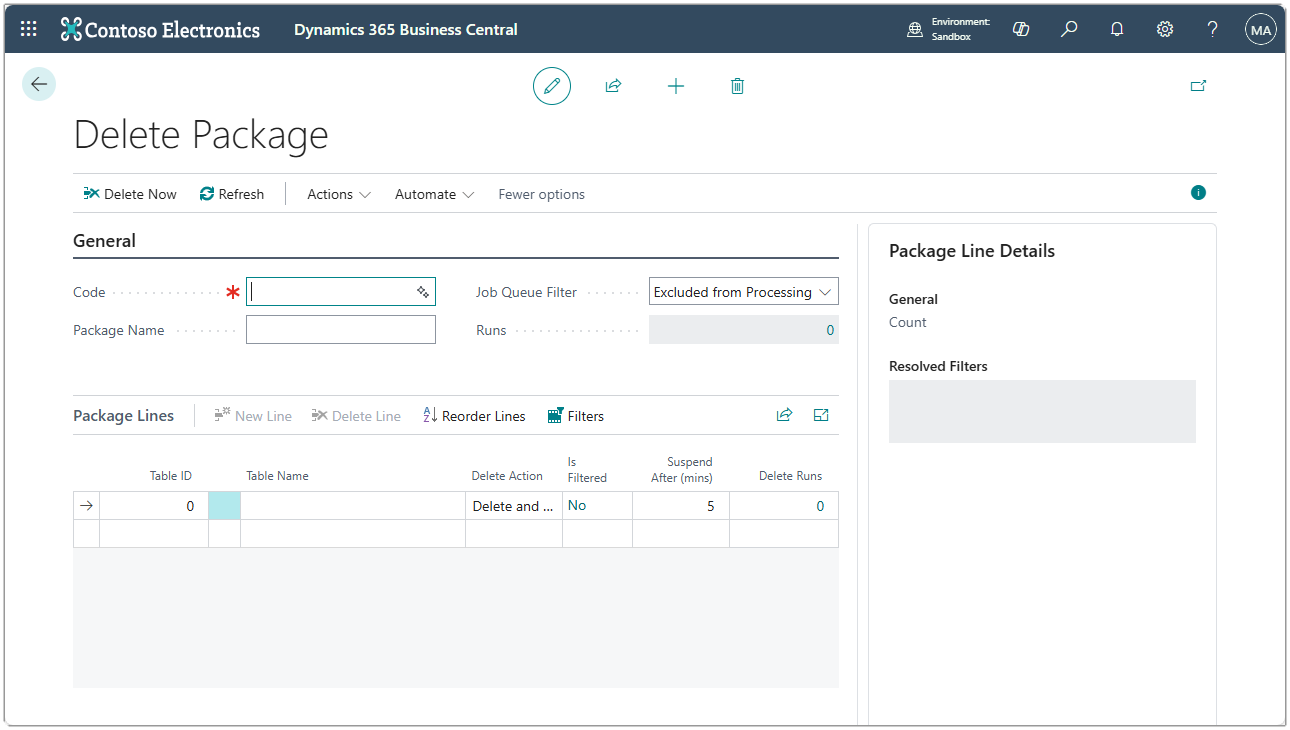This screenshot has height=730, width=1290.
Task: Click the Refresh action
Action: pyautogui.click(x=232, y=194)
